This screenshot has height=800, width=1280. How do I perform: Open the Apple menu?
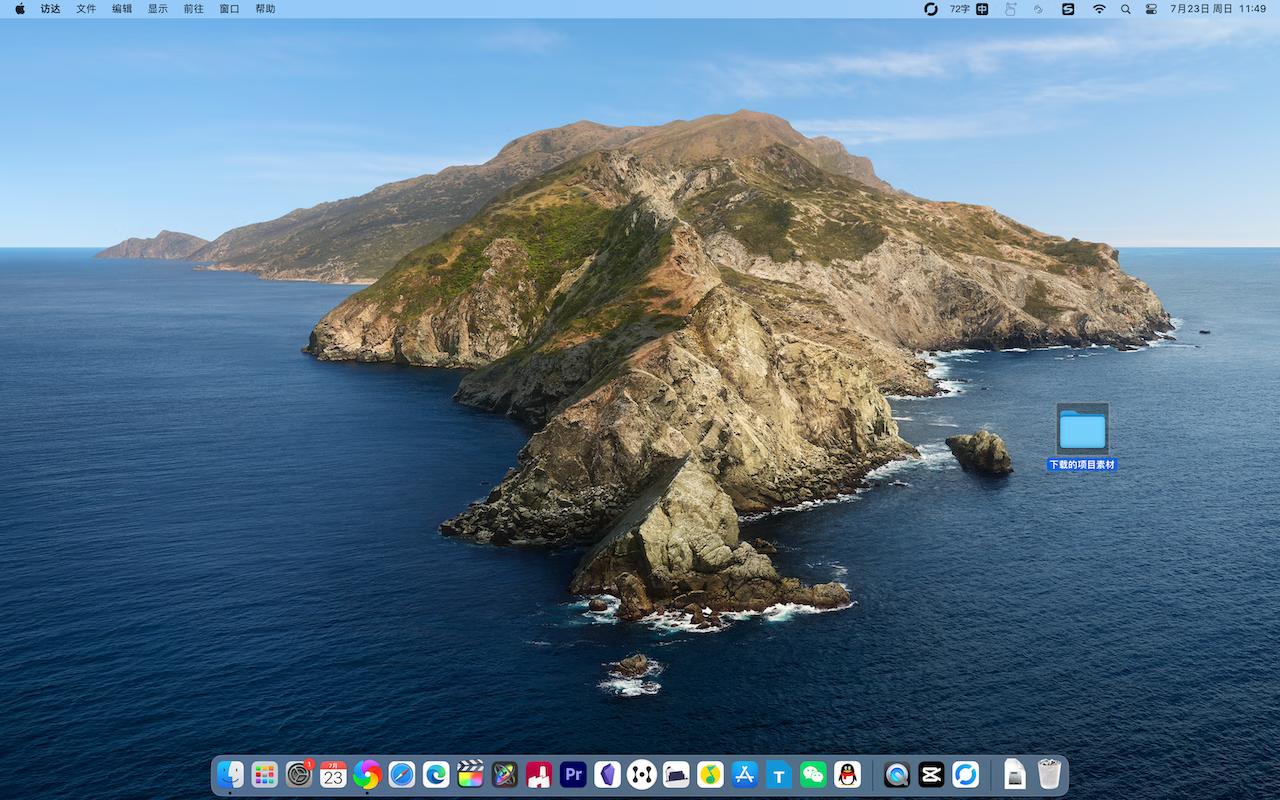20,9
